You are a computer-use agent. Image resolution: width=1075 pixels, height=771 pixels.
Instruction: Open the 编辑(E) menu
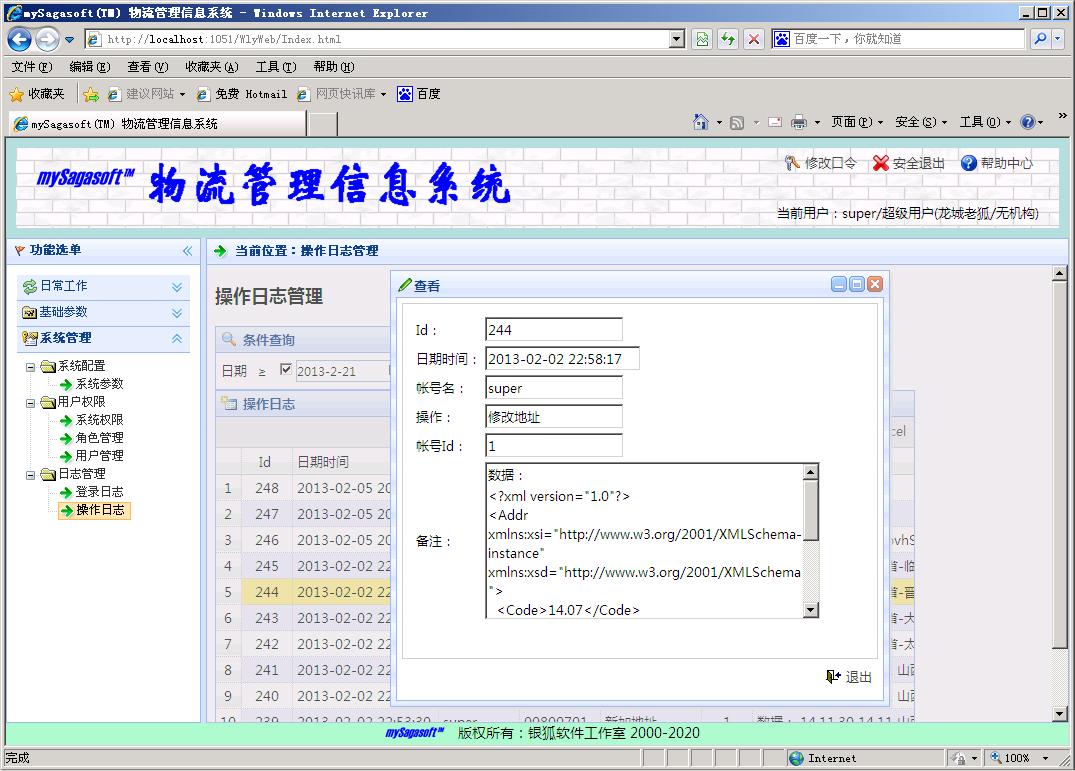tap(89, 66)
